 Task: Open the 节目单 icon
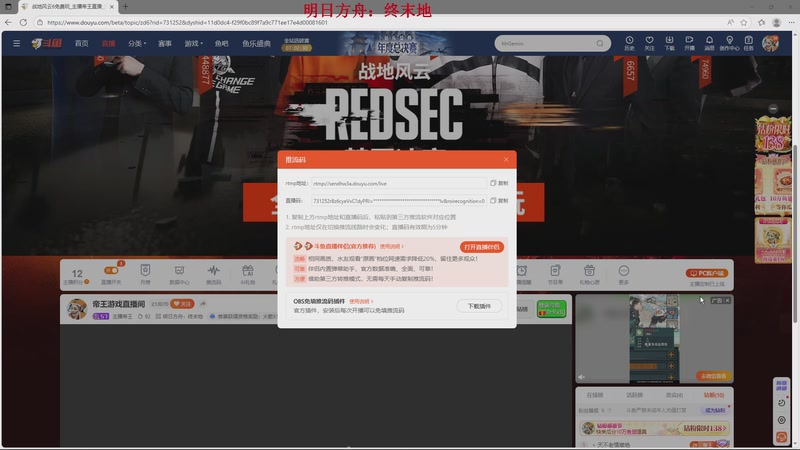555,274
